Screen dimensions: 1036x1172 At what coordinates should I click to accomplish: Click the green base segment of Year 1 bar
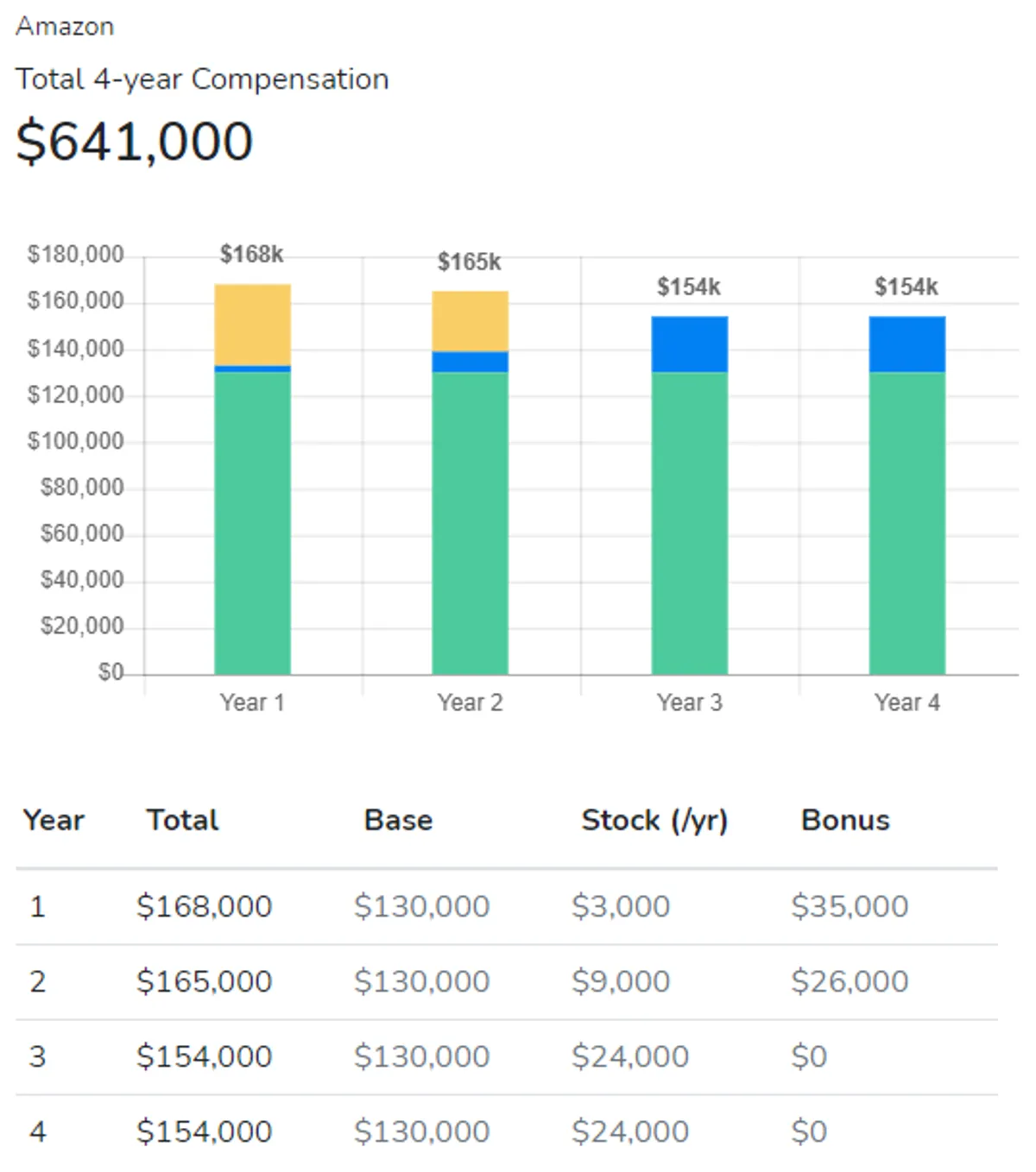tap(252, 522)
